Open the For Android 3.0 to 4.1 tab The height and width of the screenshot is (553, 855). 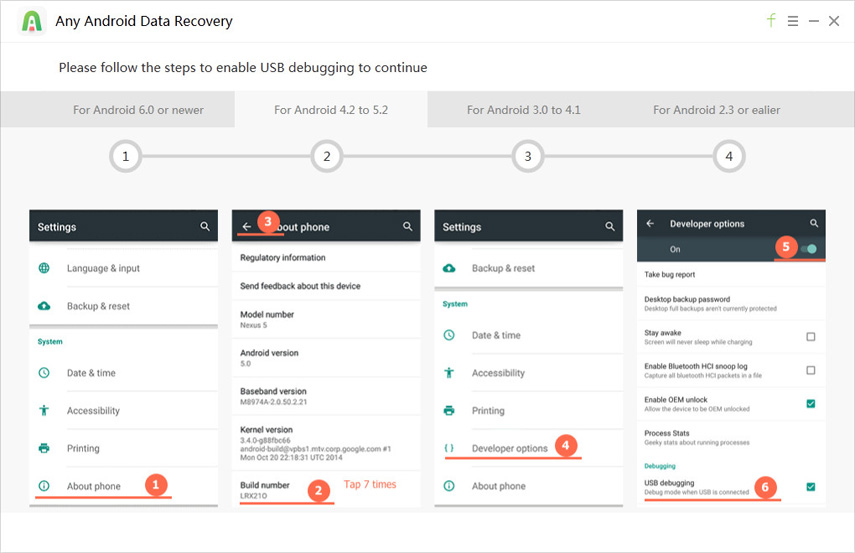[x=523, y=110]
